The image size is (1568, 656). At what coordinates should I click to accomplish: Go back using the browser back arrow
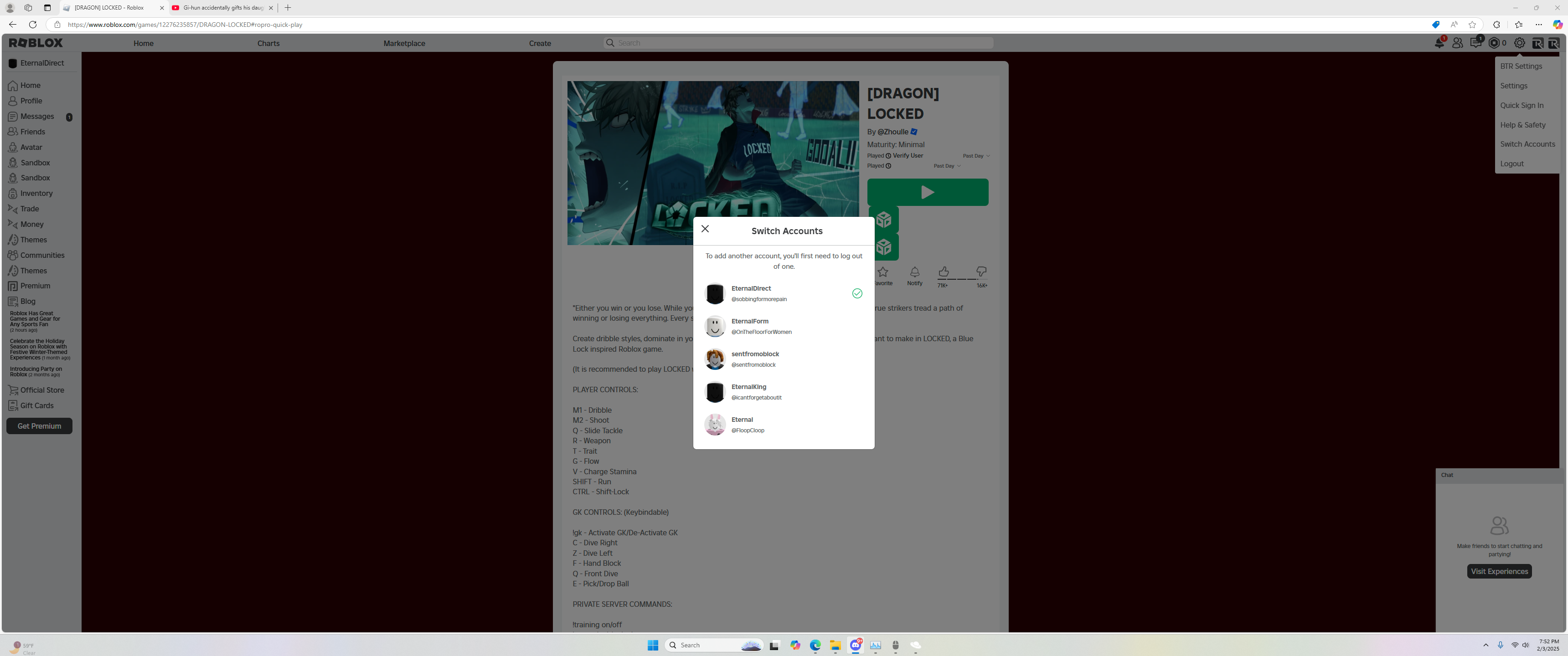(x=13, y=24)
